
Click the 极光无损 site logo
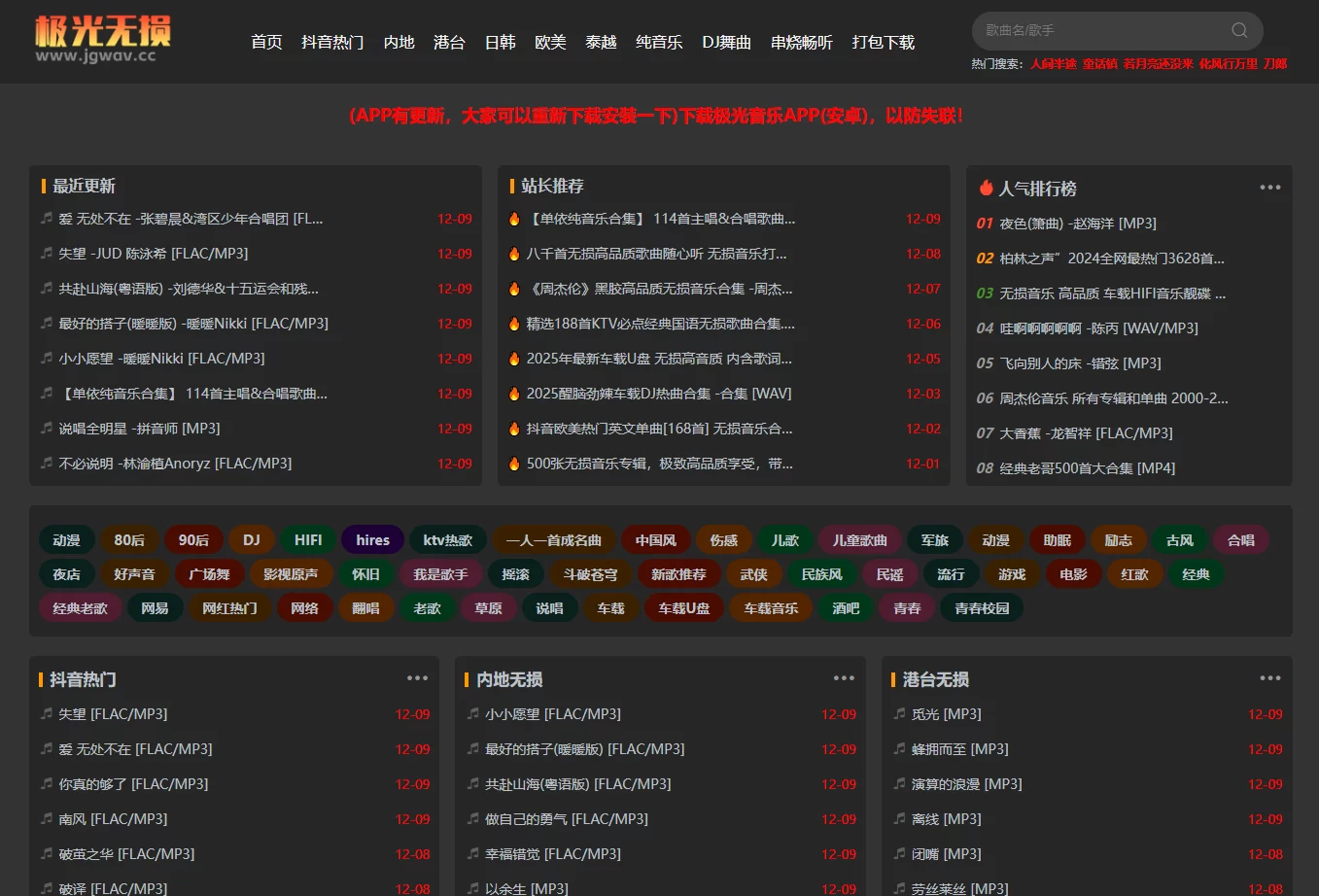point(102,40)
